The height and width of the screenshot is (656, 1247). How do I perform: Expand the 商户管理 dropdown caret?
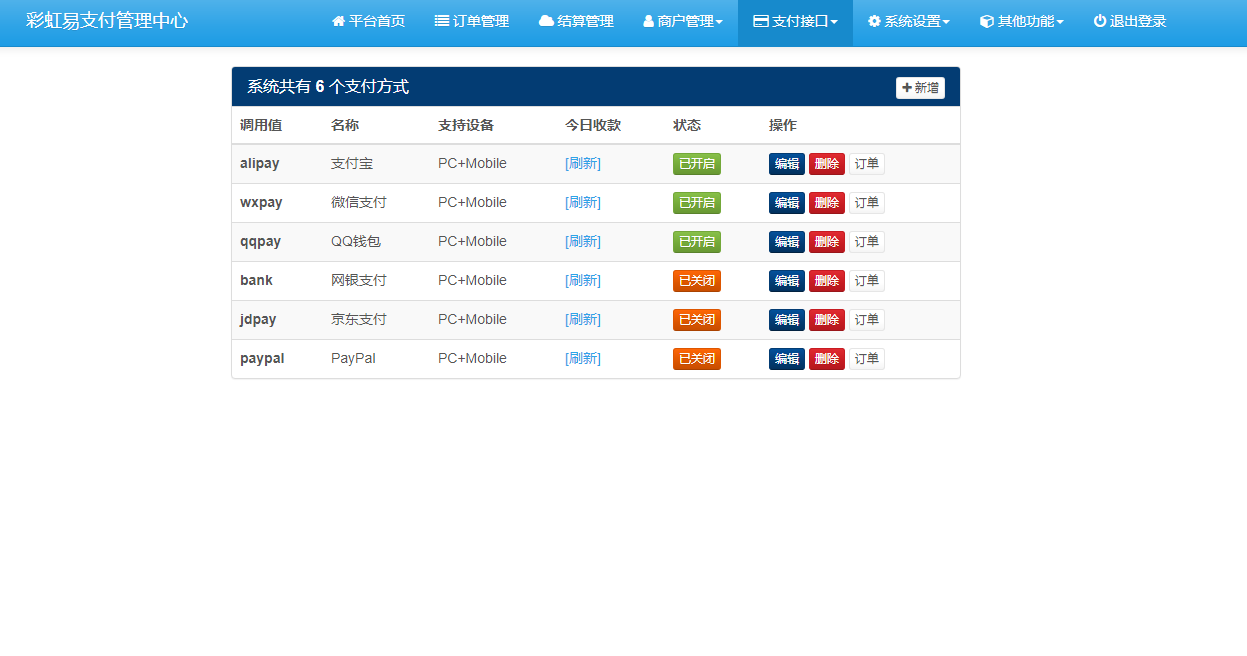pyautogui.click(x=719, y=22)
